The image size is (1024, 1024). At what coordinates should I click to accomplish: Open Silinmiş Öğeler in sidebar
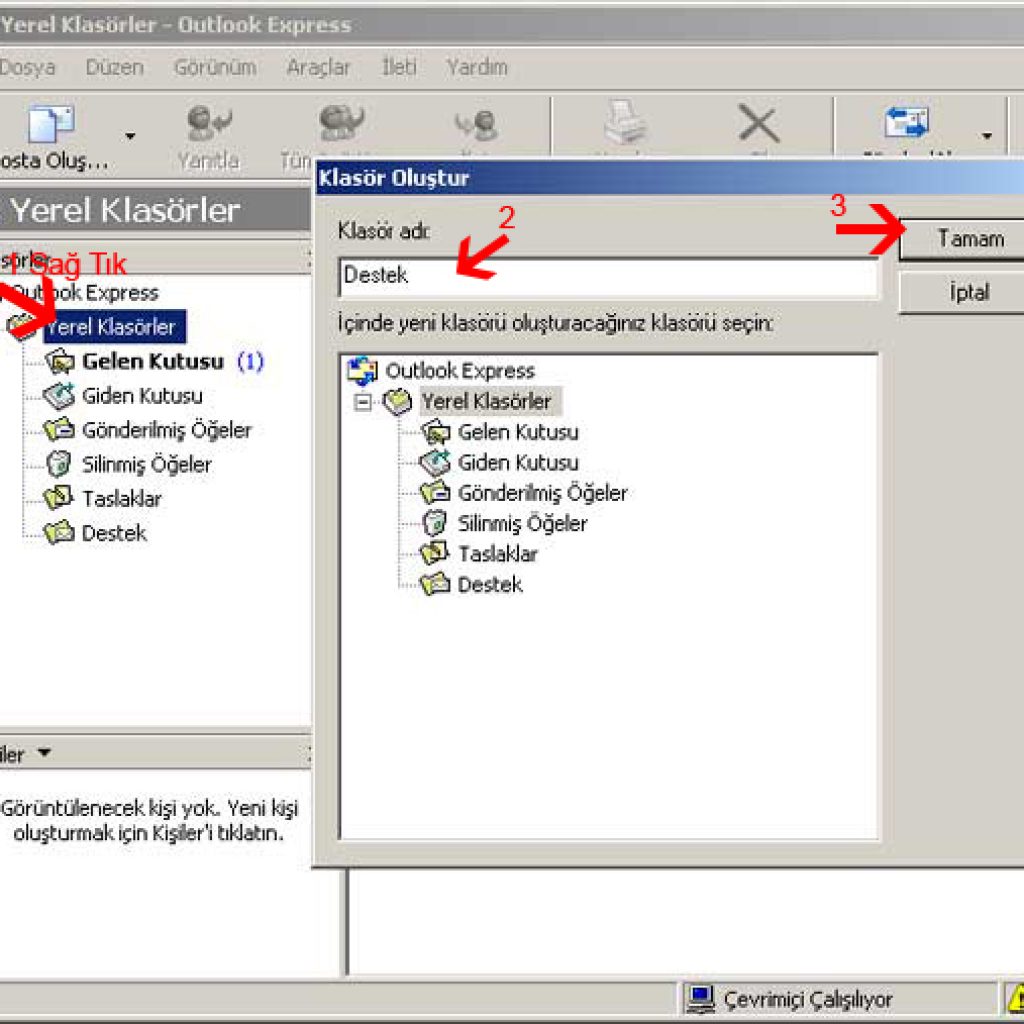(146, 464)
